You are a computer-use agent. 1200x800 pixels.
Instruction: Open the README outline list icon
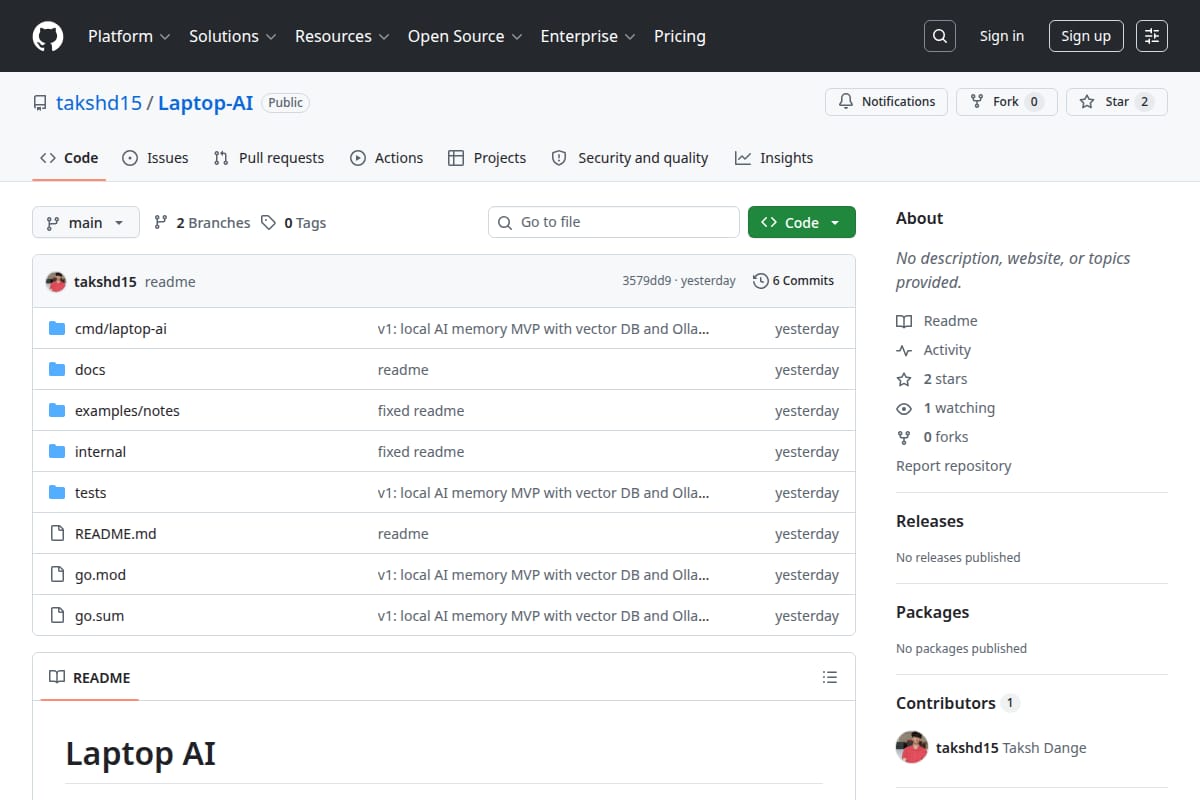829,677
